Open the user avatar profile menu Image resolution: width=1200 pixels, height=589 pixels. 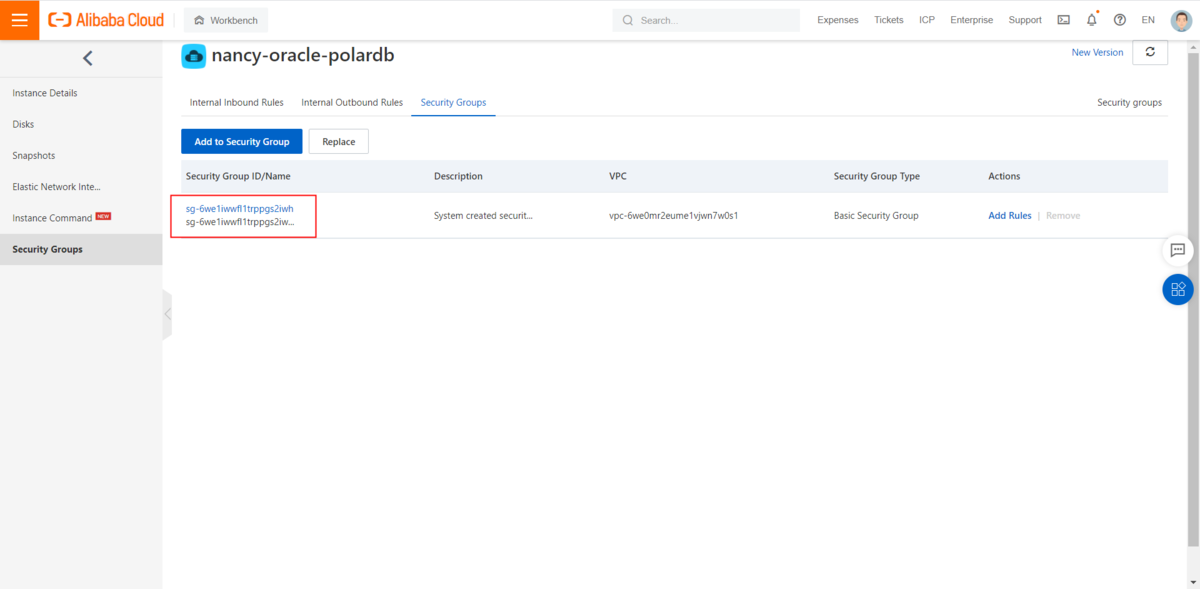coord(1181,20)
